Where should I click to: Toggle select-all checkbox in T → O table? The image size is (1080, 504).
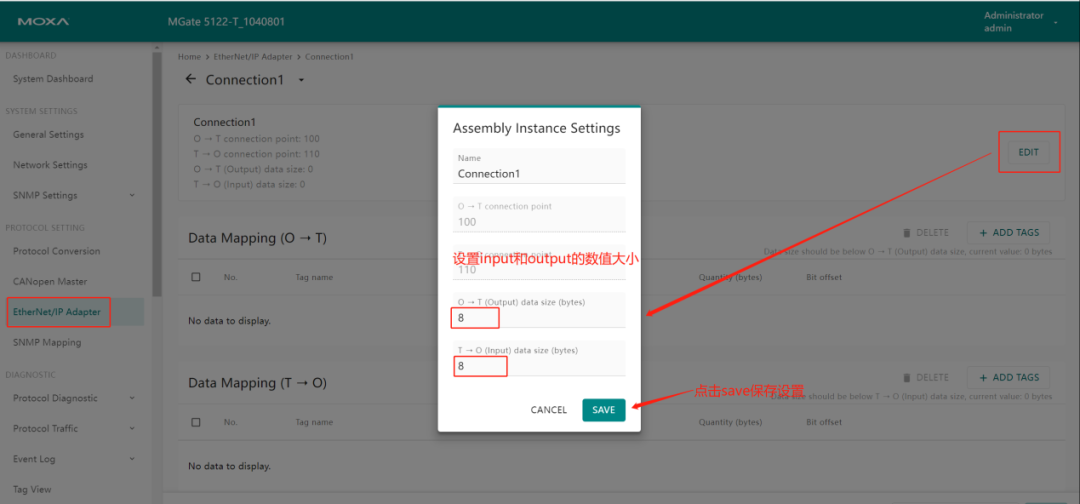coord(196,422)
